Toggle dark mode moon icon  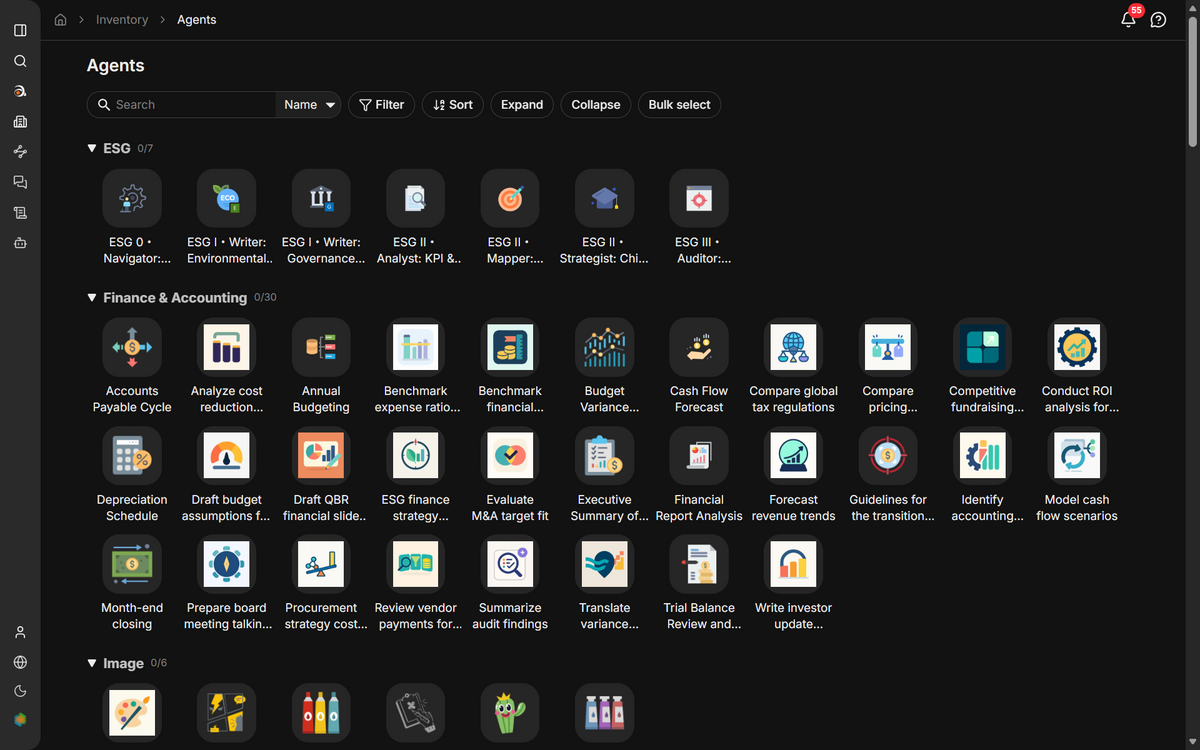pyautogui.click(x=20, y=691)
